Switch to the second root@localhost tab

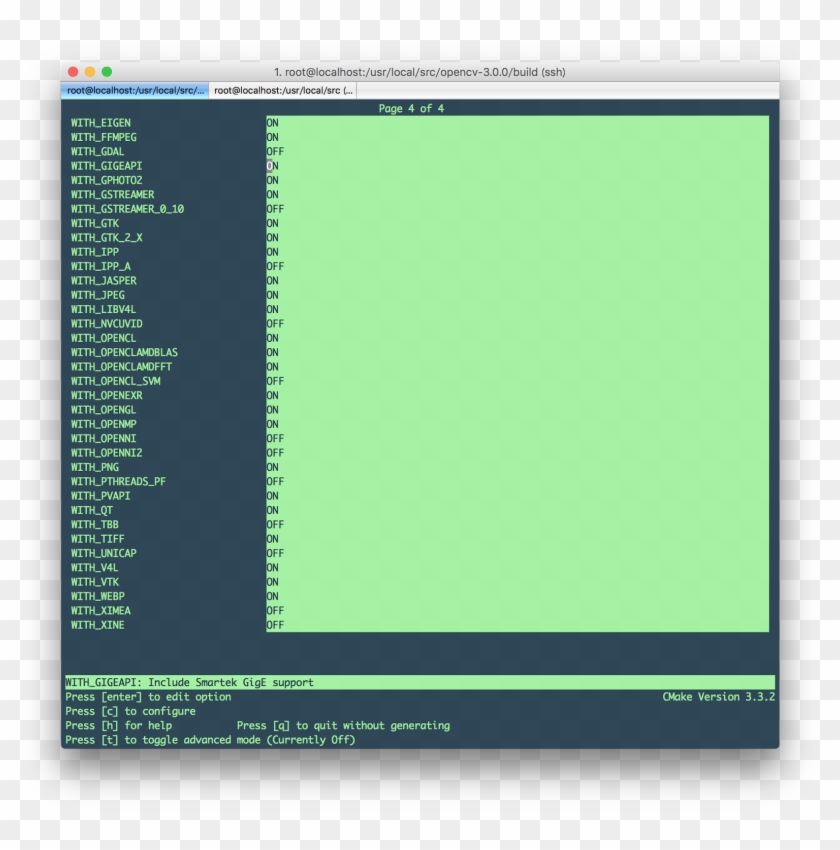[283, 91]
